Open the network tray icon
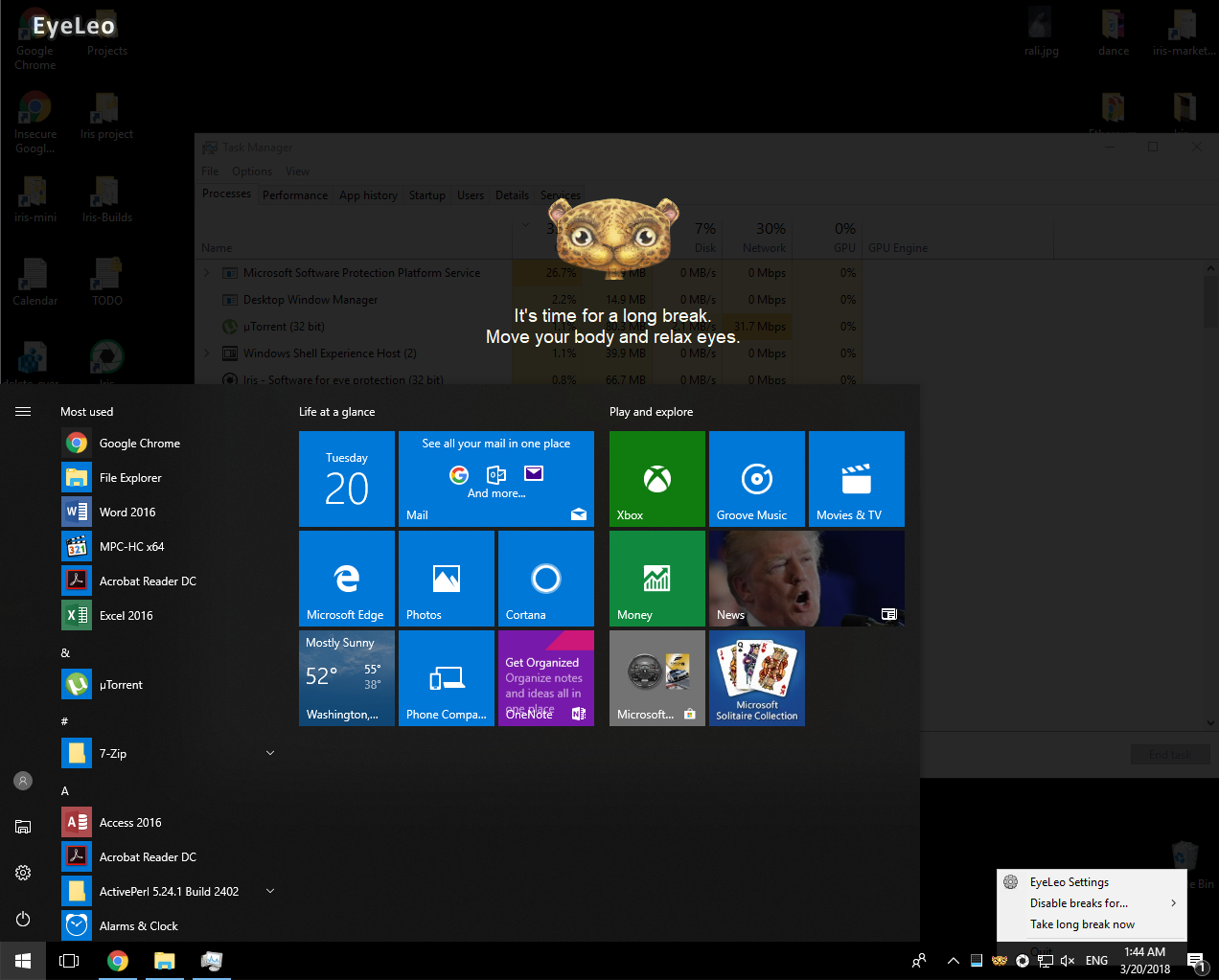The image size is (1219, 980). point(1046,961)
